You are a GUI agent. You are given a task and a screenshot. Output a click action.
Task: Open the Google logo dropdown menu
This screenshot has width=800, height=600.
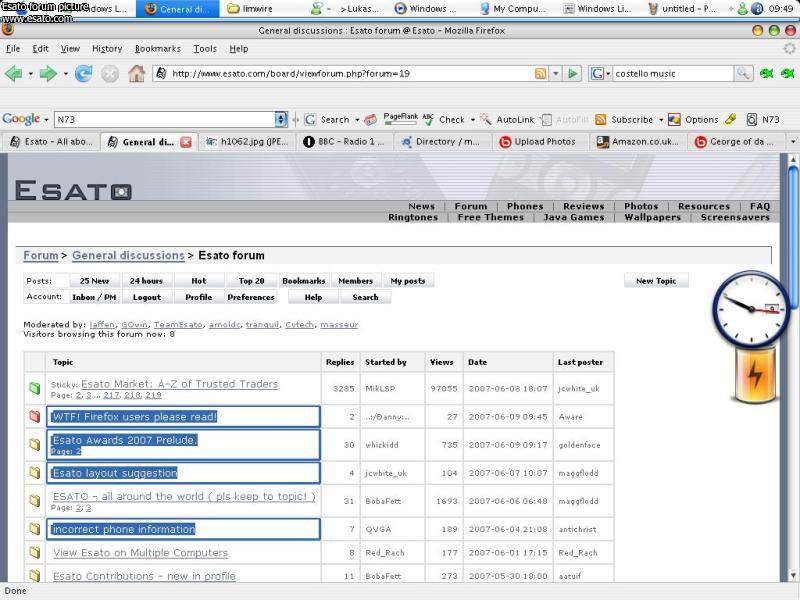[46, 119]
